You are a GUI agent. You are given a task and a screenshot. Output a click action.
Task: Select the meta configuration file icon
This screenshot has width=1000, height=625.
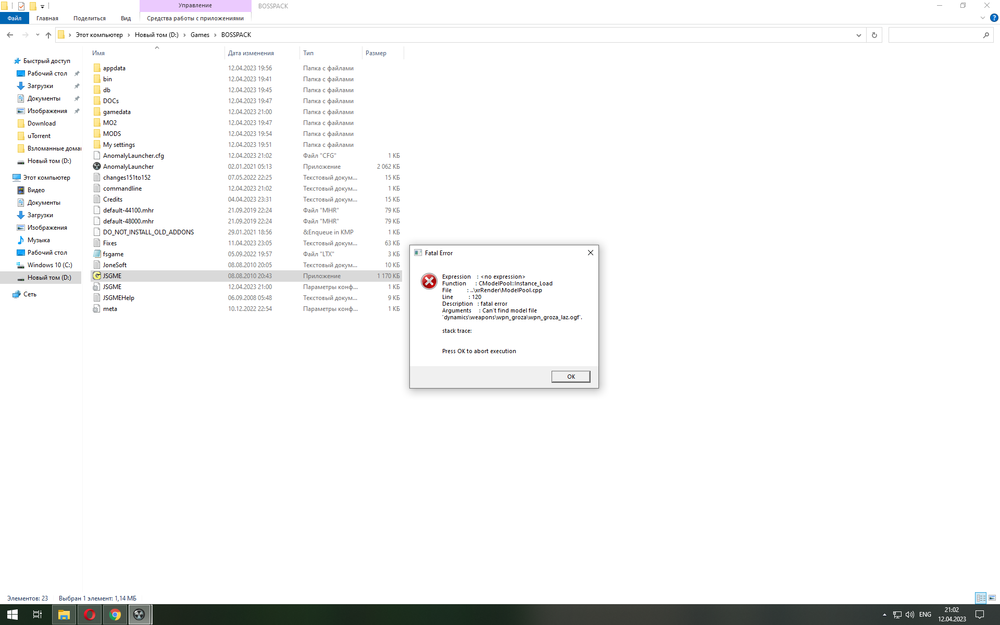click(x=97, y=309)
